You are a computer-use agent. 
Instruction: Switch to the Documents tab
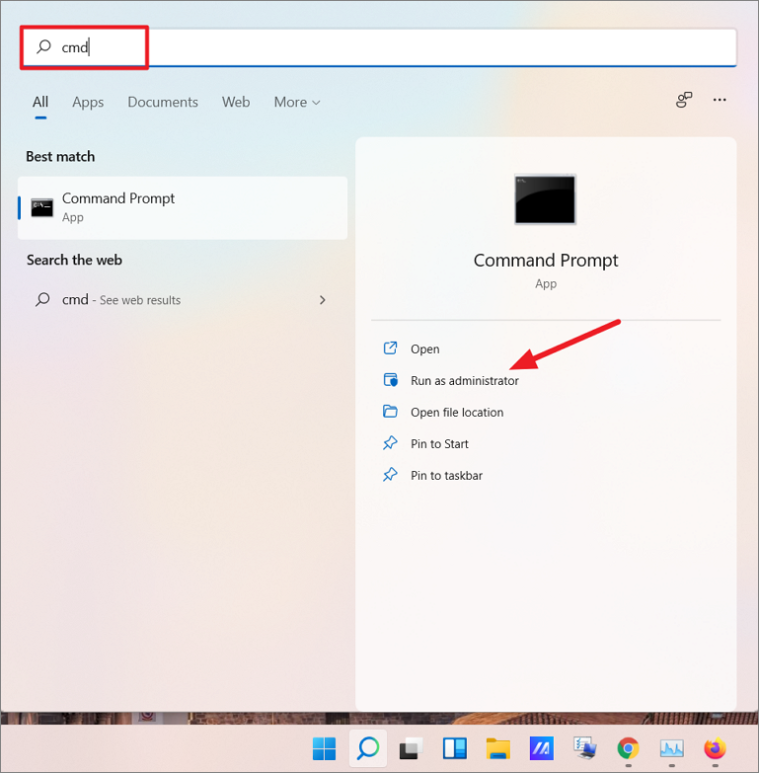pos(163,102)
